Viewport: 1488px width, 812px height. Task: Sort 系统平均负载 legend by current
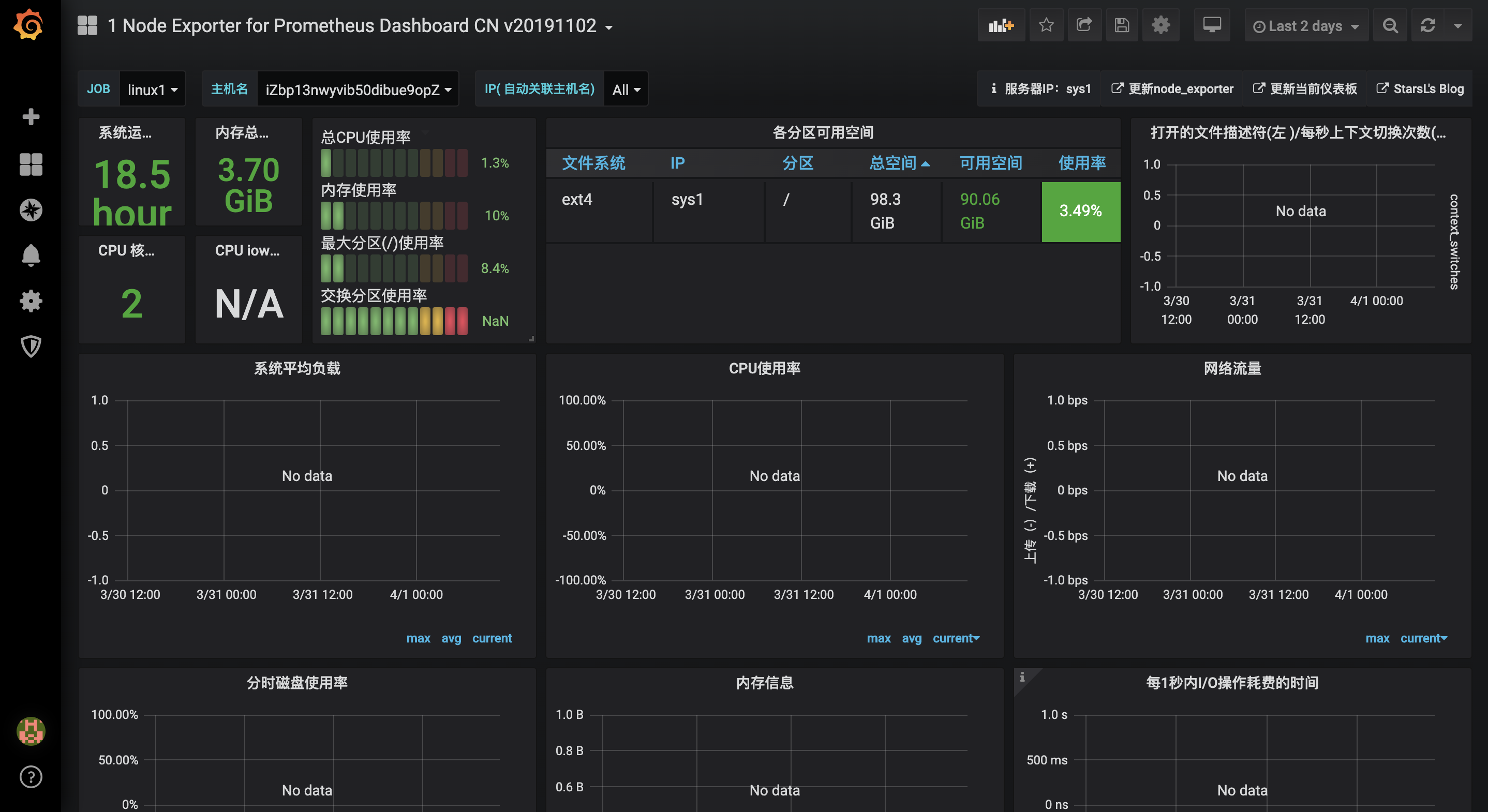(x=492, y=638)
